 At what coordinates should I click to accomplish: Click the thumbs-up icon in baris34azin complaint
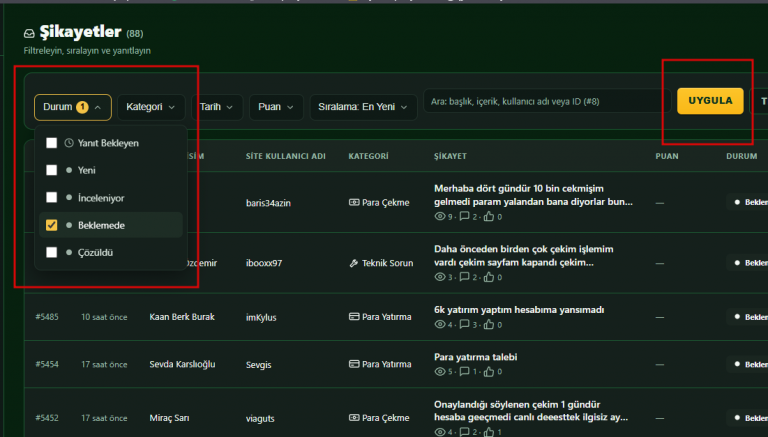(489, 216)
